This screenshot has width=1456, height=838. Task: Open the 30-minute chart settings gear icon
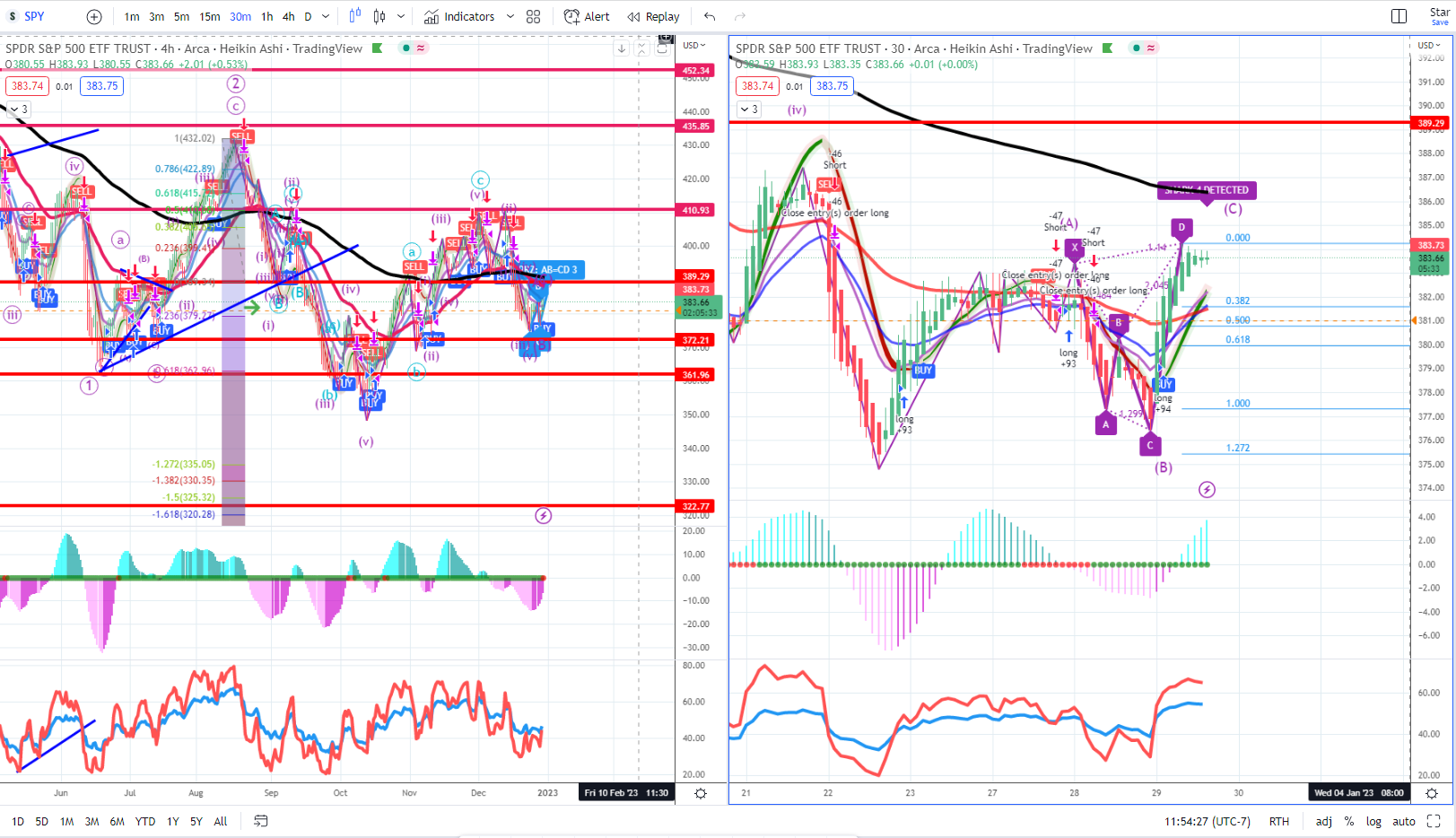[x=1432, y=793]
